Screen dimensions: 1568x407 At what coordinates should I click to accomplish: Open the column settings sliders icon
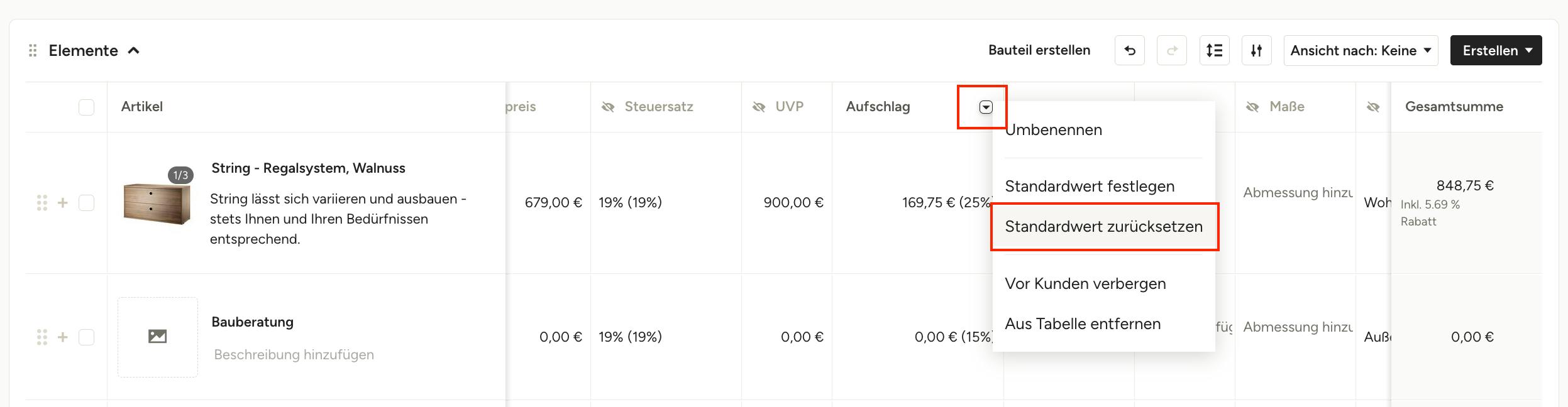(x=1257, y=50)
